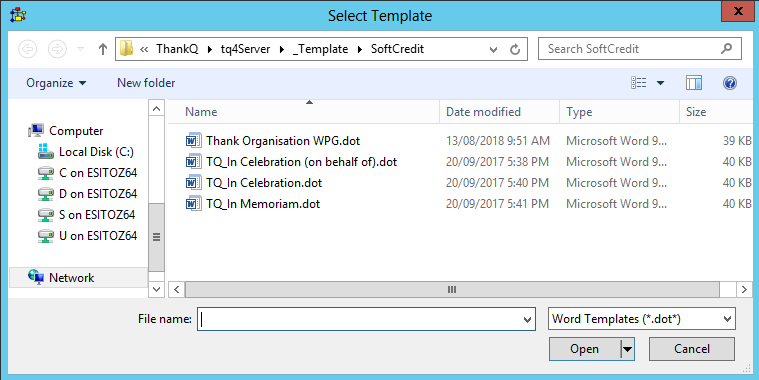
Task: Click the New folder command
Action: point(146,83)
